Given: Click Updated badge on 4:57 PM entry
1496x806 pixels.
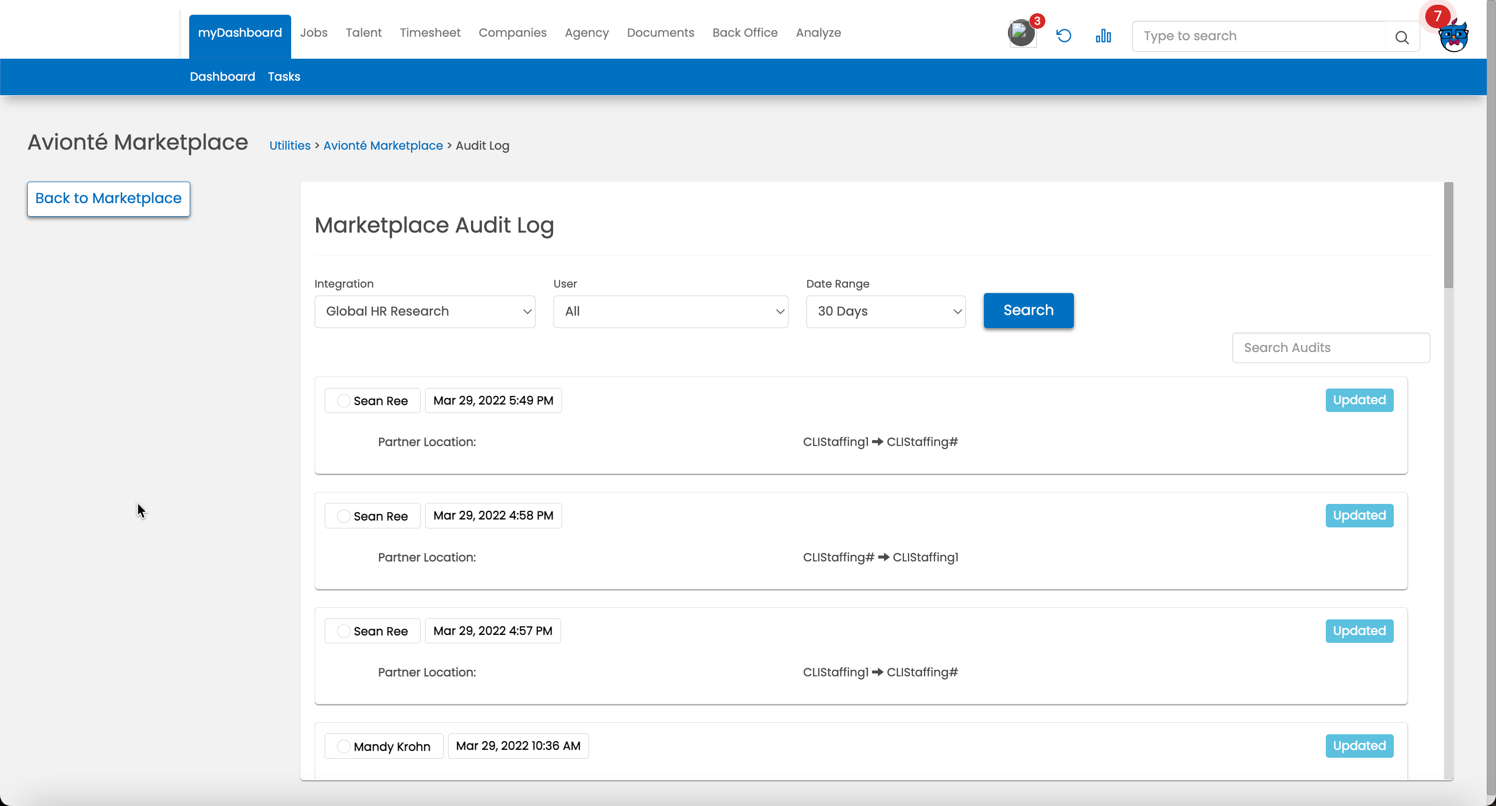Looking at the screenshot, I should [1359, 631].
